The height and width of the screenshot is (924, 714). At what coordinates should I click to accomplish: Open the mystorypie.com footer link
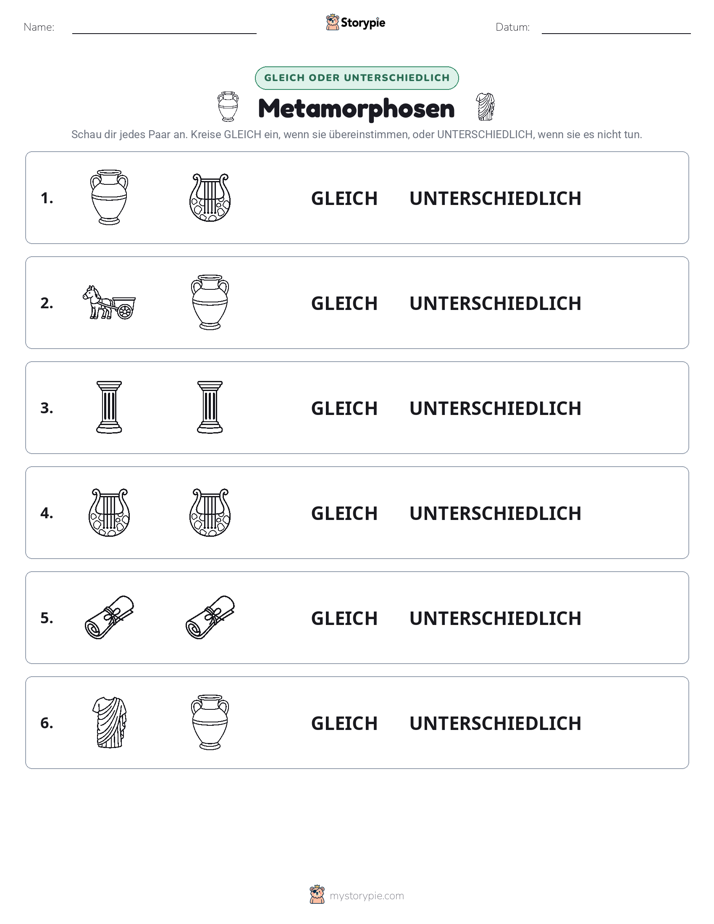356,895
